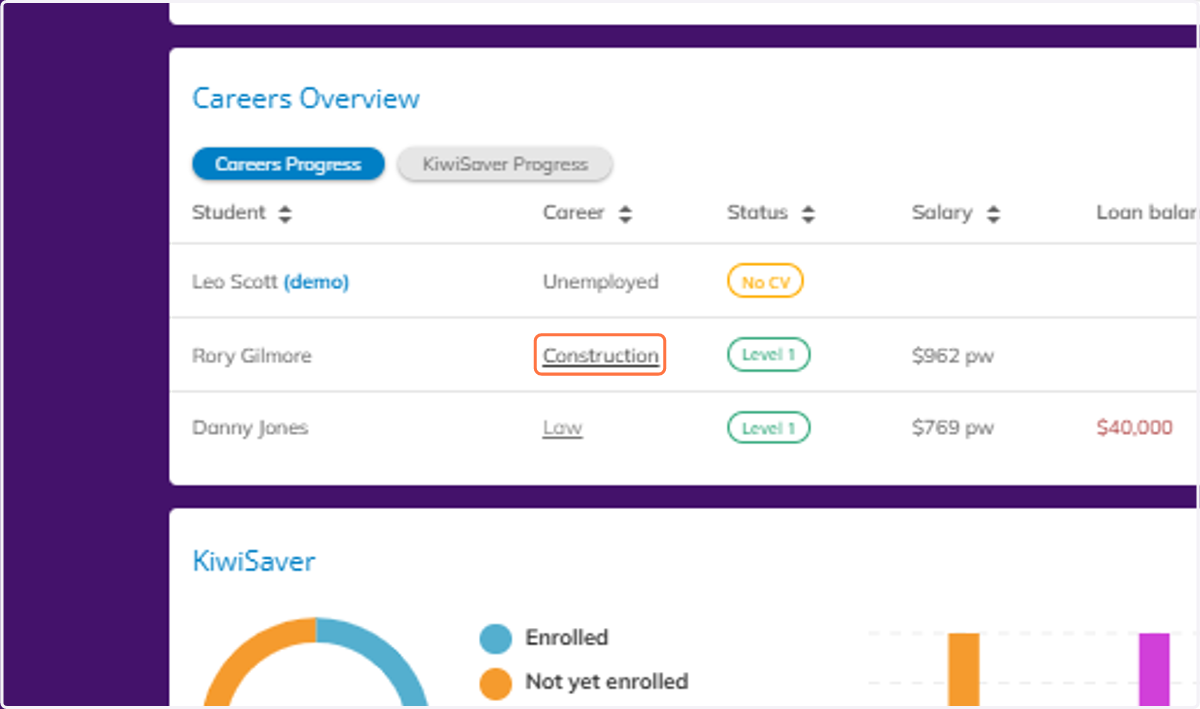Sort table by Status column
The height and width of the screenshot is (709, 1200).
pyautogui.click(x=808, y=214)
